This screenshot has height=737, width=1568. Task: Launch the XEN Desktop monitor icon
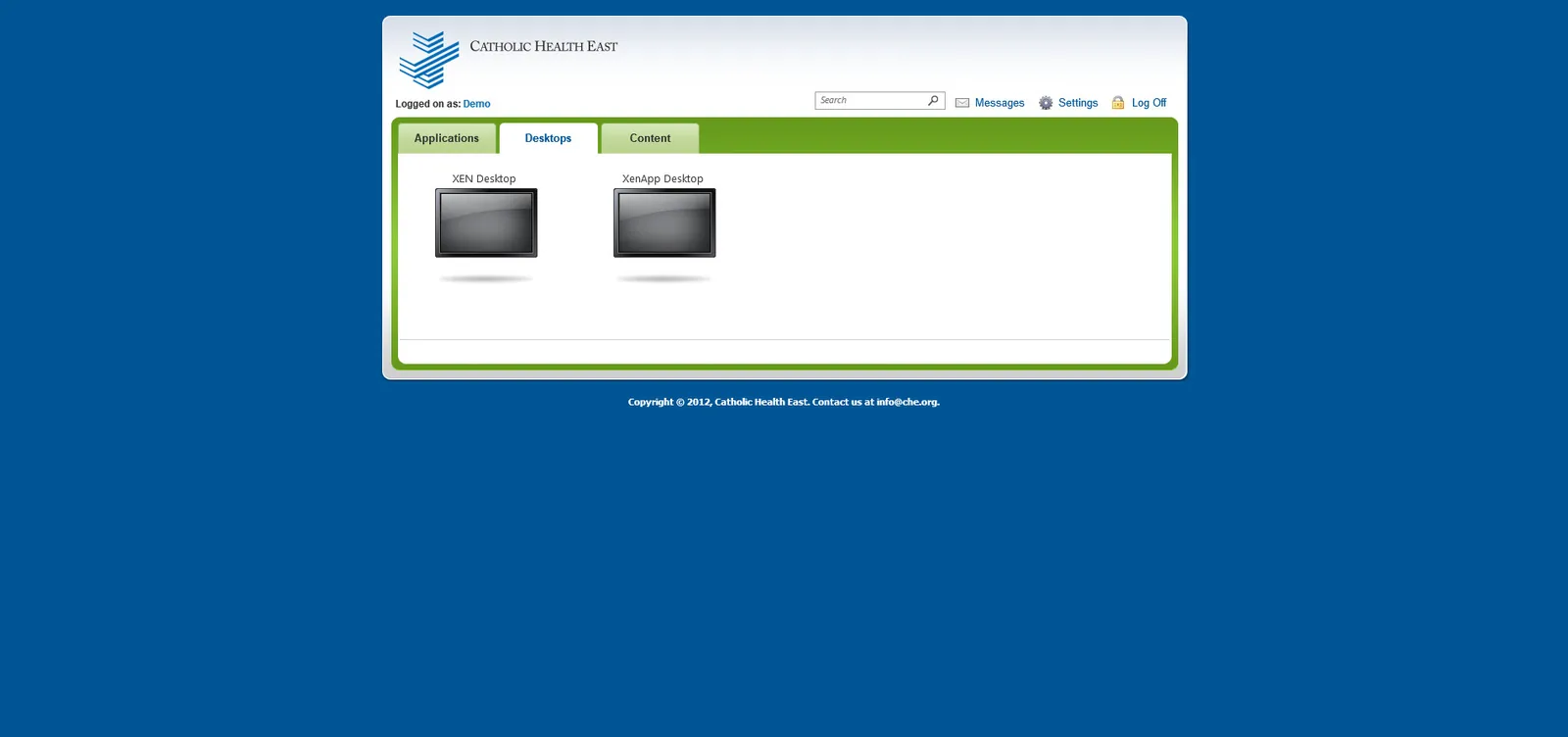click(486, 223)
